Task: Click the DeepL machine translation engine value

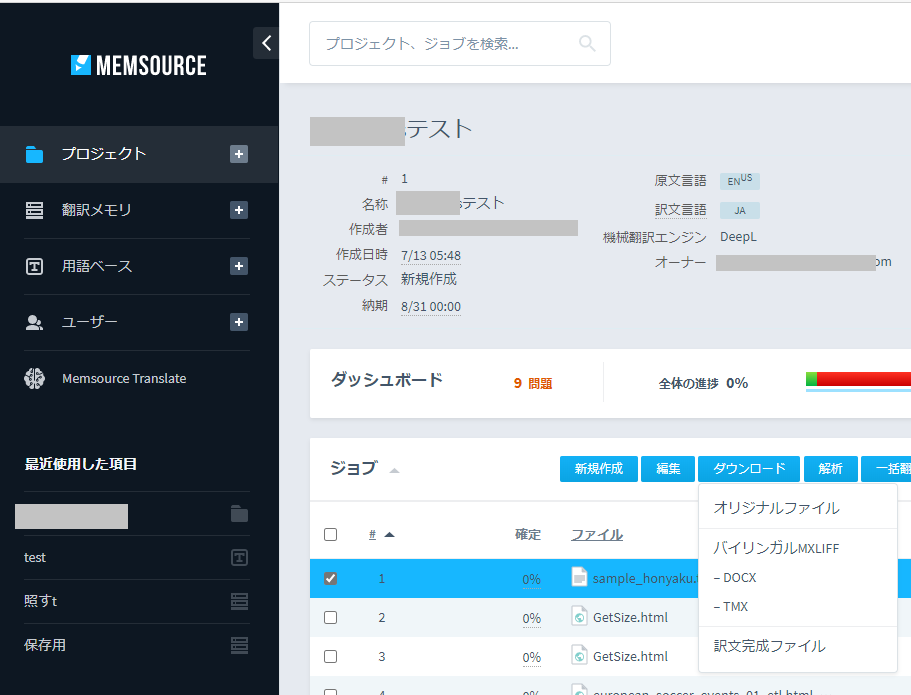Action: click(738, 237)
